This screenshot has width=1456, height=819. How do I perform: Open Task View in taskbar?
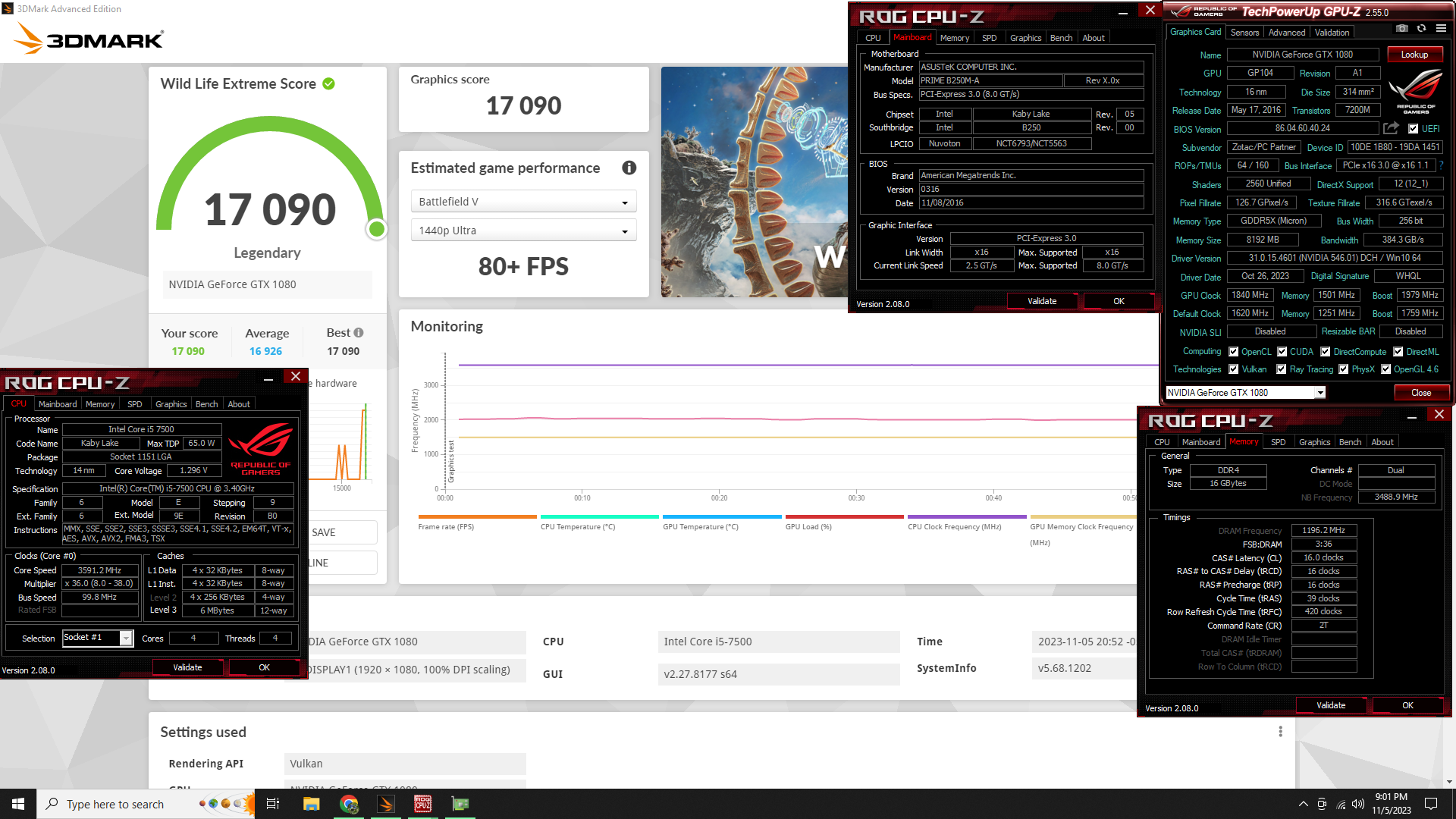coord(273,804)
